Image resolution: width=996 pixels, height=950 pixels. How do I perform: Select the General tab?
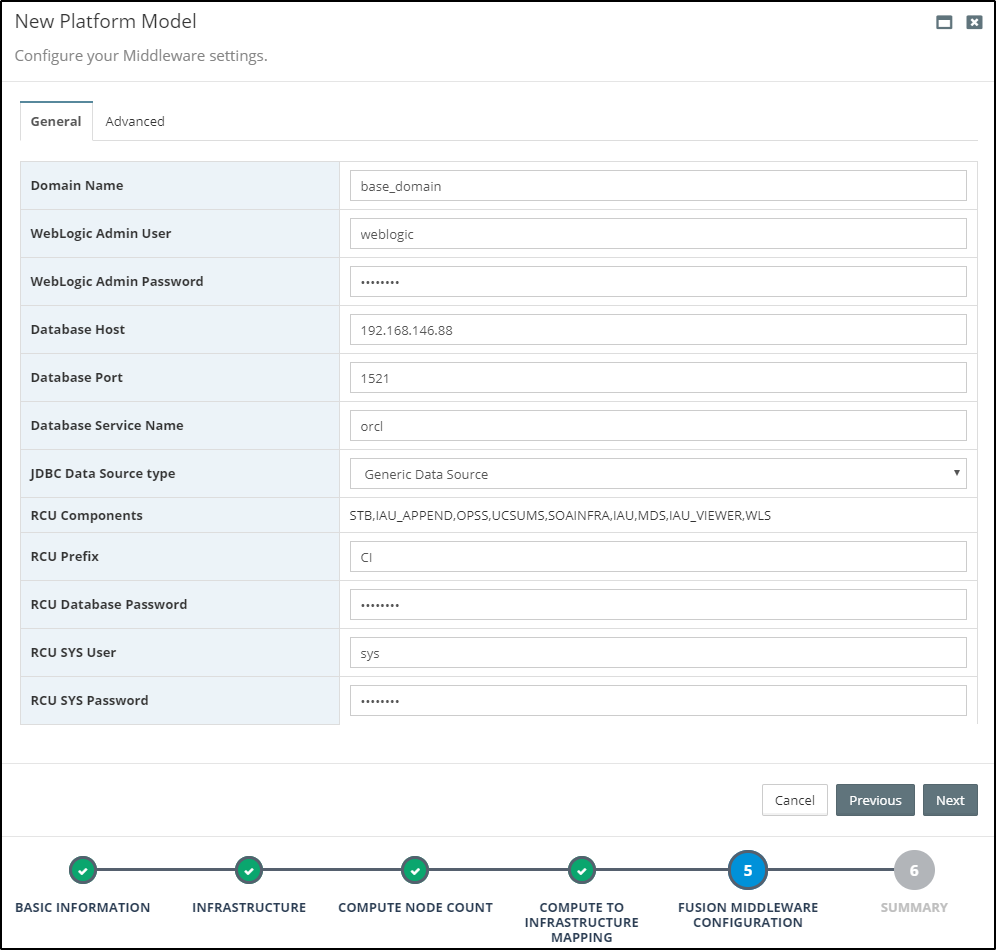pos(56,121)
